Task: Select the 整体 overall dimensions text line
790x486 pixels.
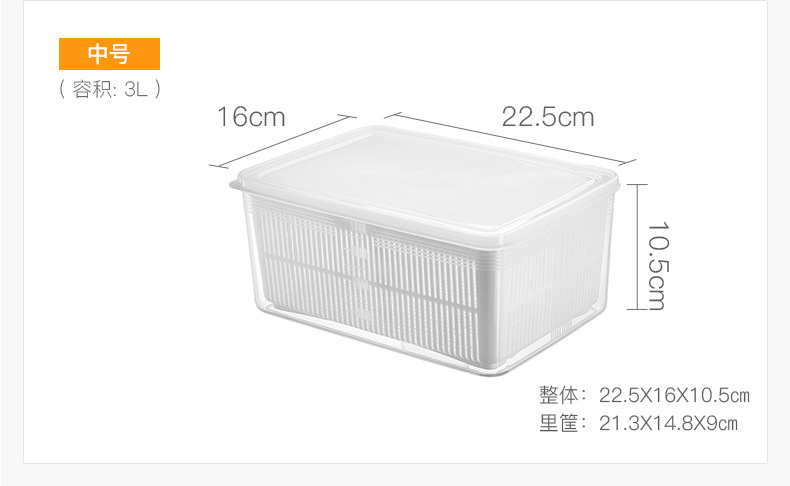Action: (x=644, y=395)
